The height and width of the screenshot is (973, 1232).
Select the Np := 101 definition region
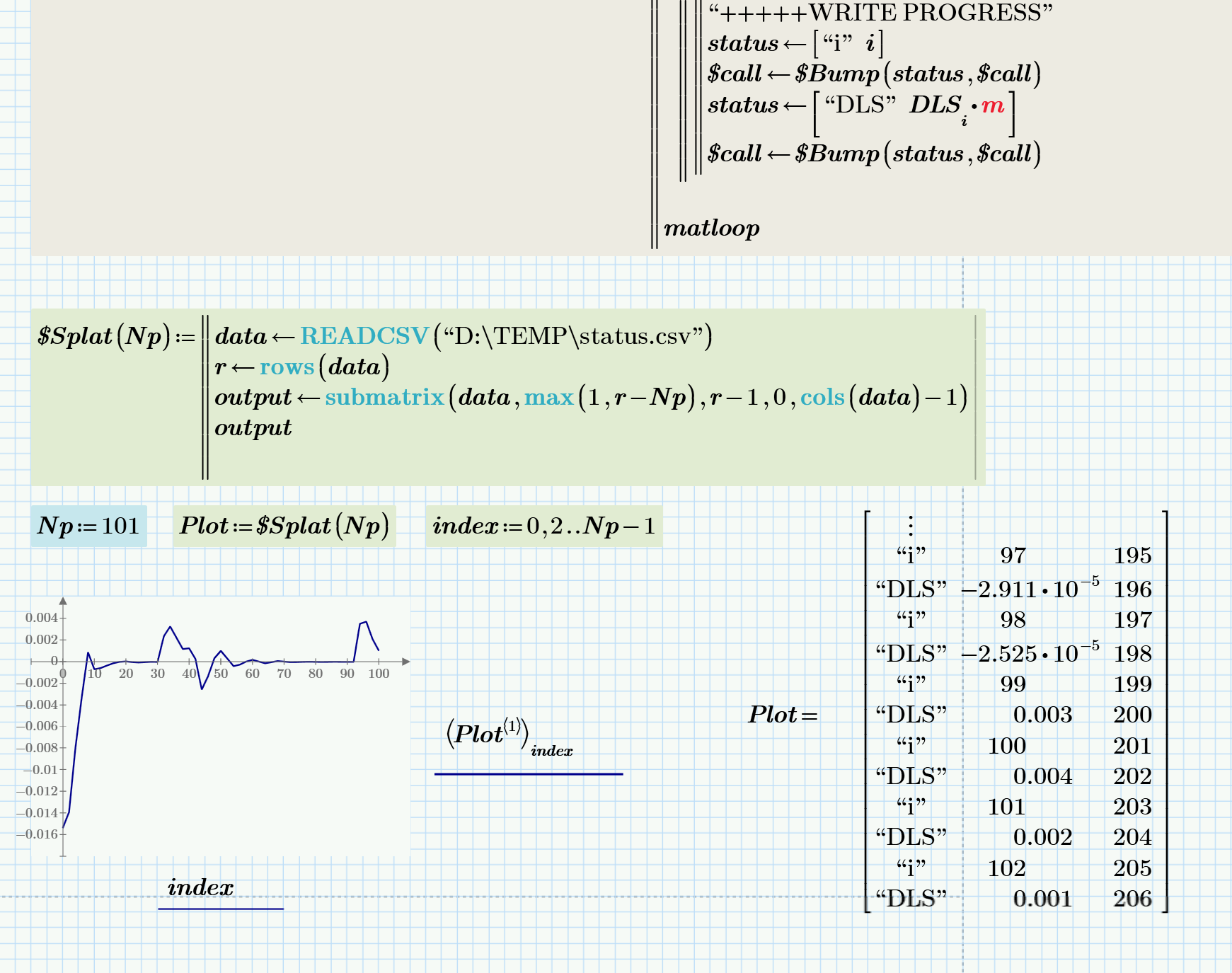pyautogui.click(x=91, y=525)
